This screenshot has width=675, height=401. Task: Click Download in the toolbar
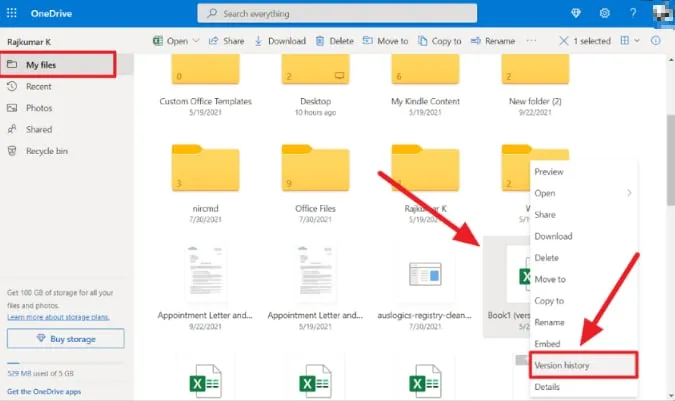(280, 41)
